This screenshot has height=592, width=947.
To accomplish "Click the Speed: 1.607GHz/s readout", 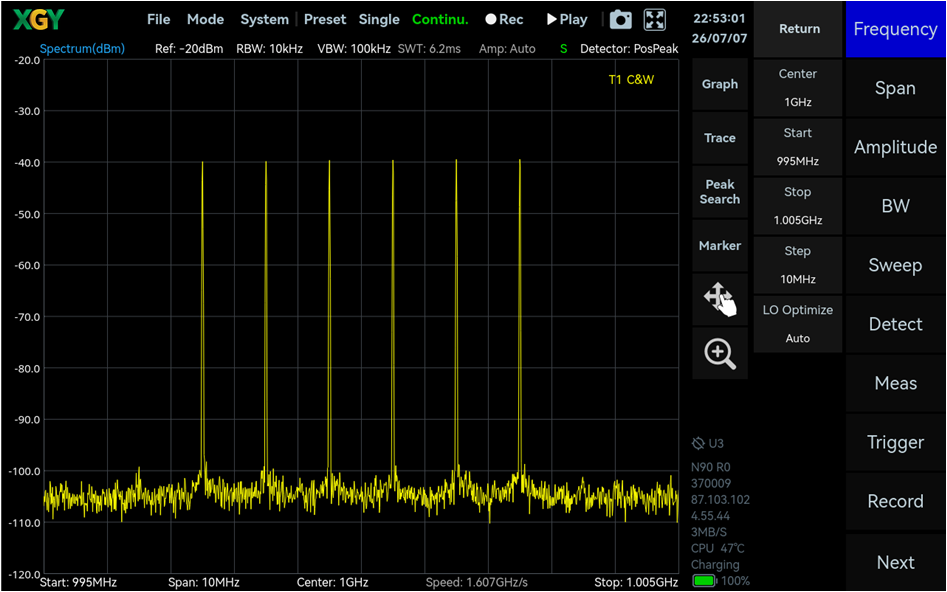I will (477, 583).
